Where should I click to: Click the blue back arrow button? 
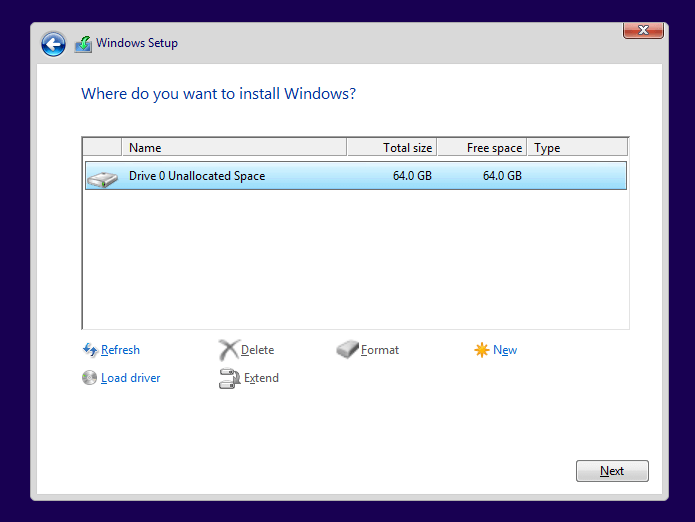53,44
